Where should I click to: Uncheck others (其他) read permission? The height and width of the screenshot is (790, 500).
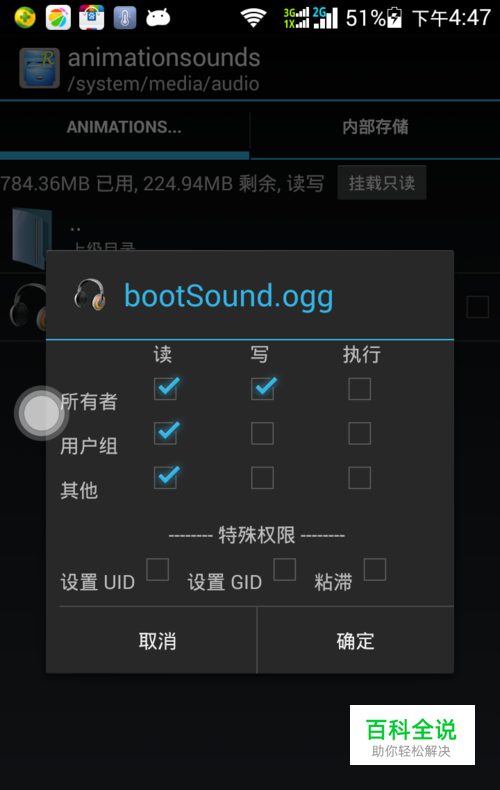166,477
